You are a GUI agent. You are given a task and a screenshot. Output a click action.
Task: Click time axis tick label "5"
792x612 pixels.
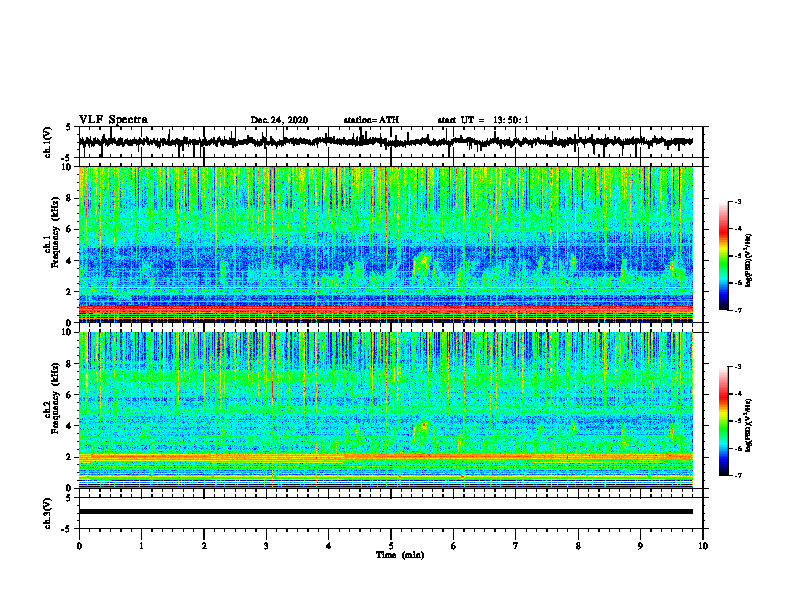[x=391, y=546]
